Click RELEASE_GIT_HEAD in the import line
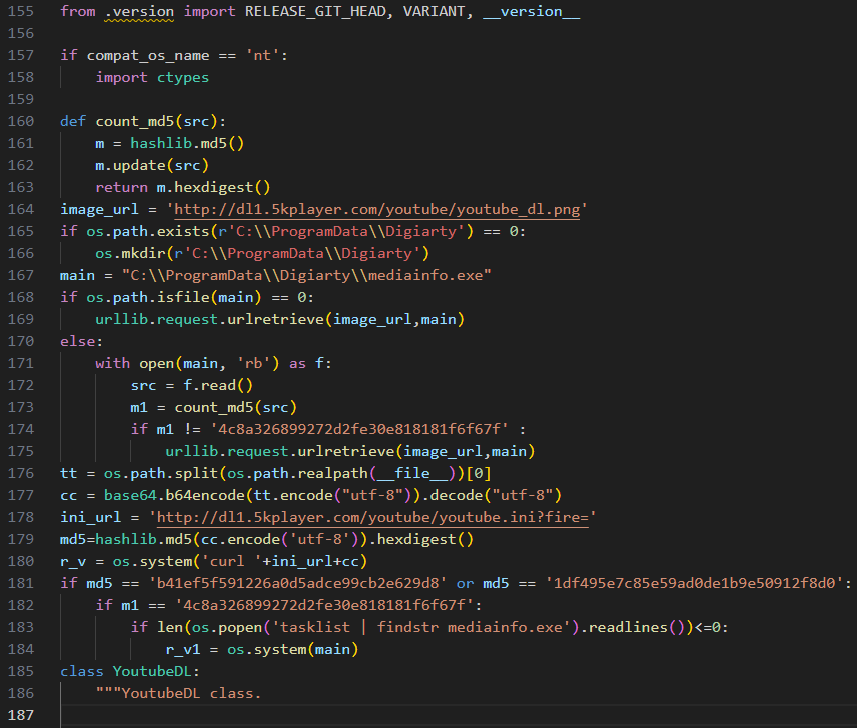 (315, 11)
